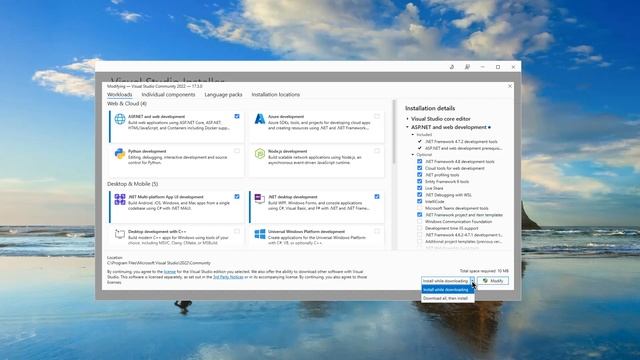Uncheck the IntelliCode option
The width and height of the screenshot is (640, 360).
click(420, 201)
